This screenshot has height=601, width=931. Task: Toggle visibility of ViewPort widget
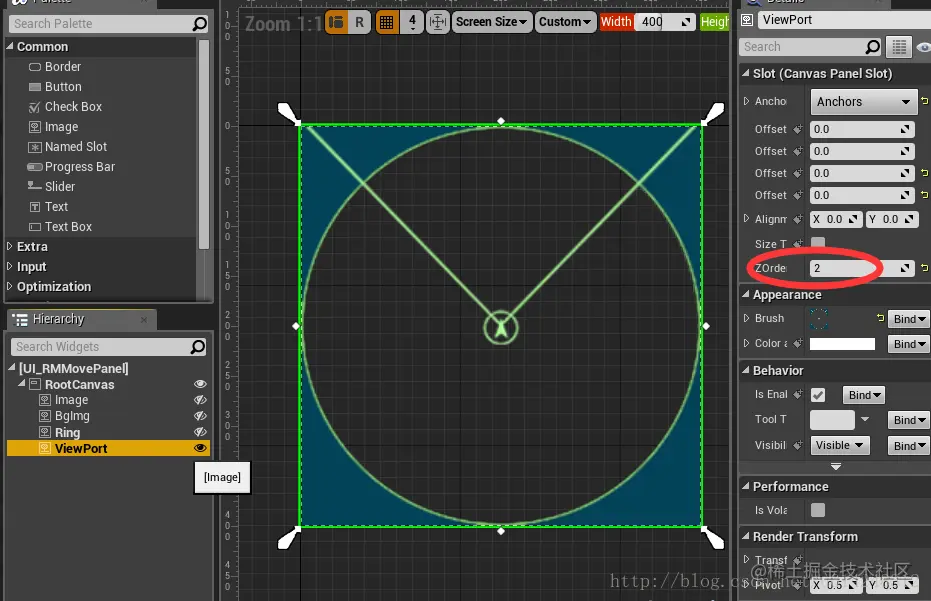tap(200, 448)
